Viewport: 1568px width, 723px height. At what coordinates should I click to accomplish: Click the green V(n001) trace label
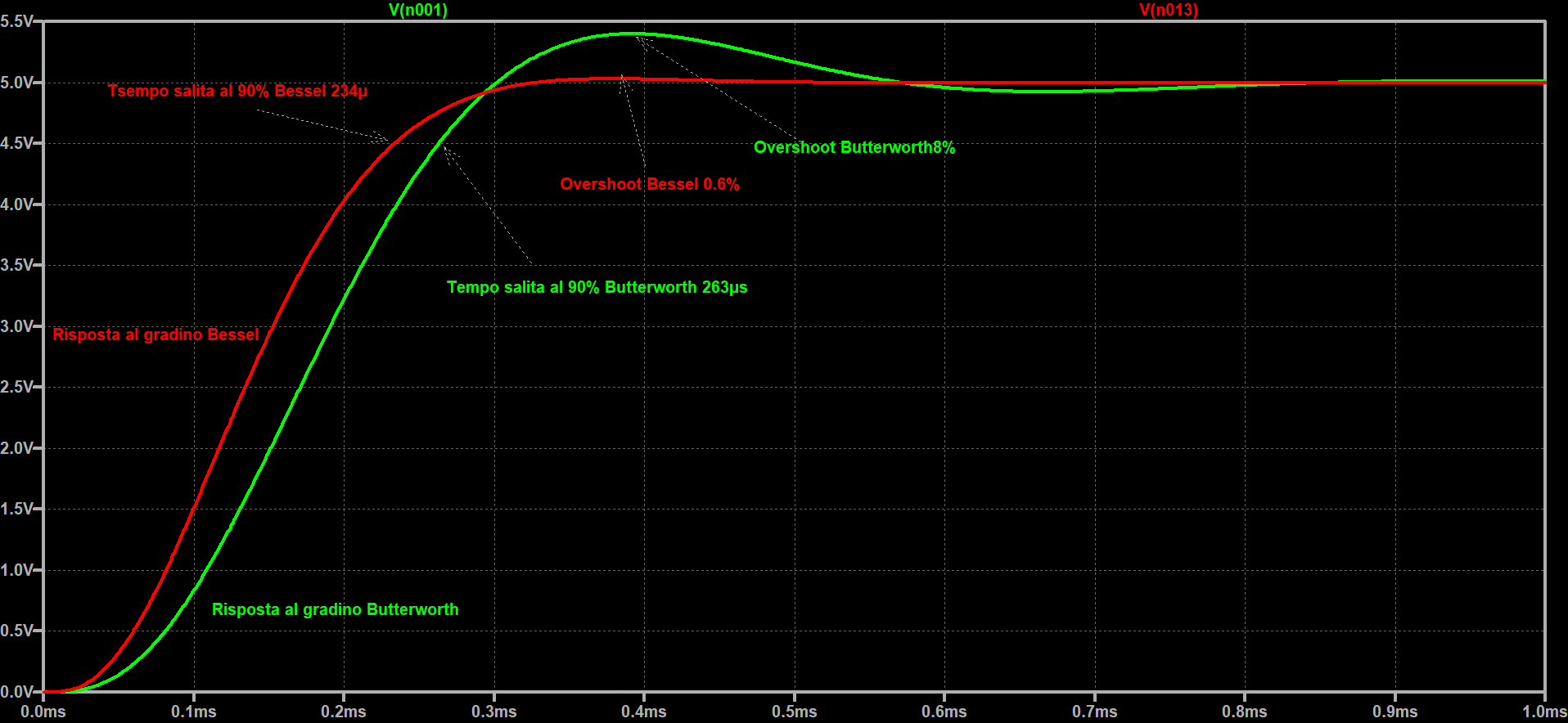pos(417,10)
